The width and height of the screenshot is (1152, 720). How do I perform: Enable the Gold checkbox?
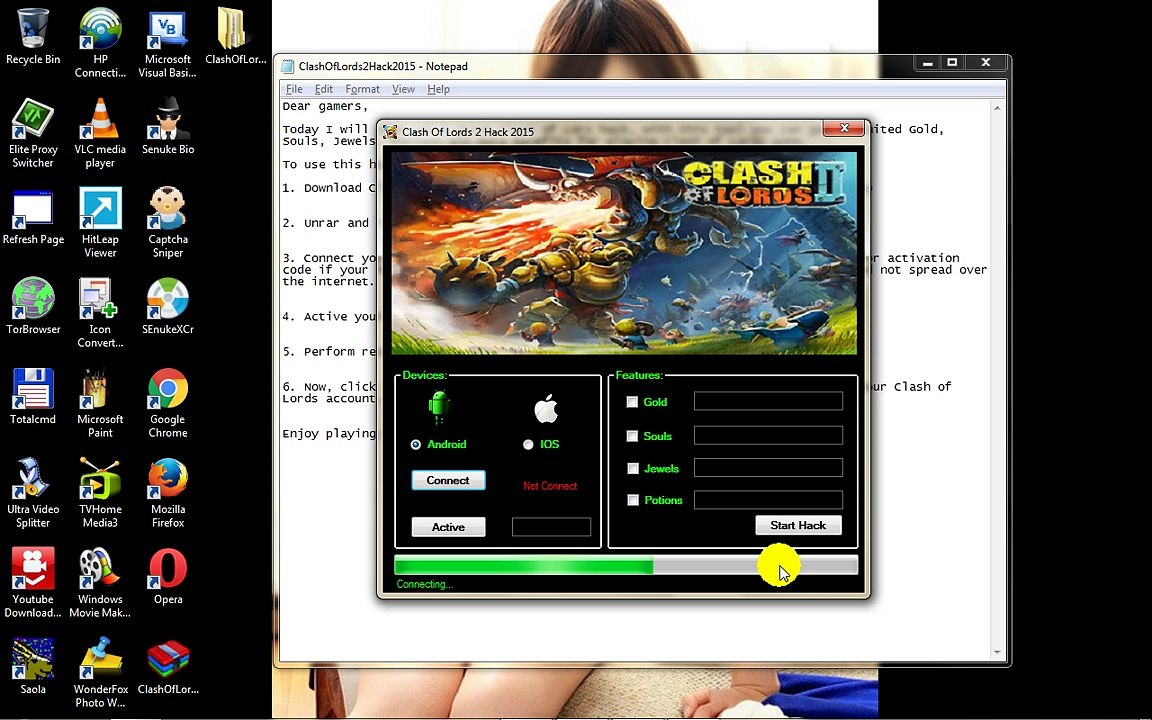click(x=632, y=402)
